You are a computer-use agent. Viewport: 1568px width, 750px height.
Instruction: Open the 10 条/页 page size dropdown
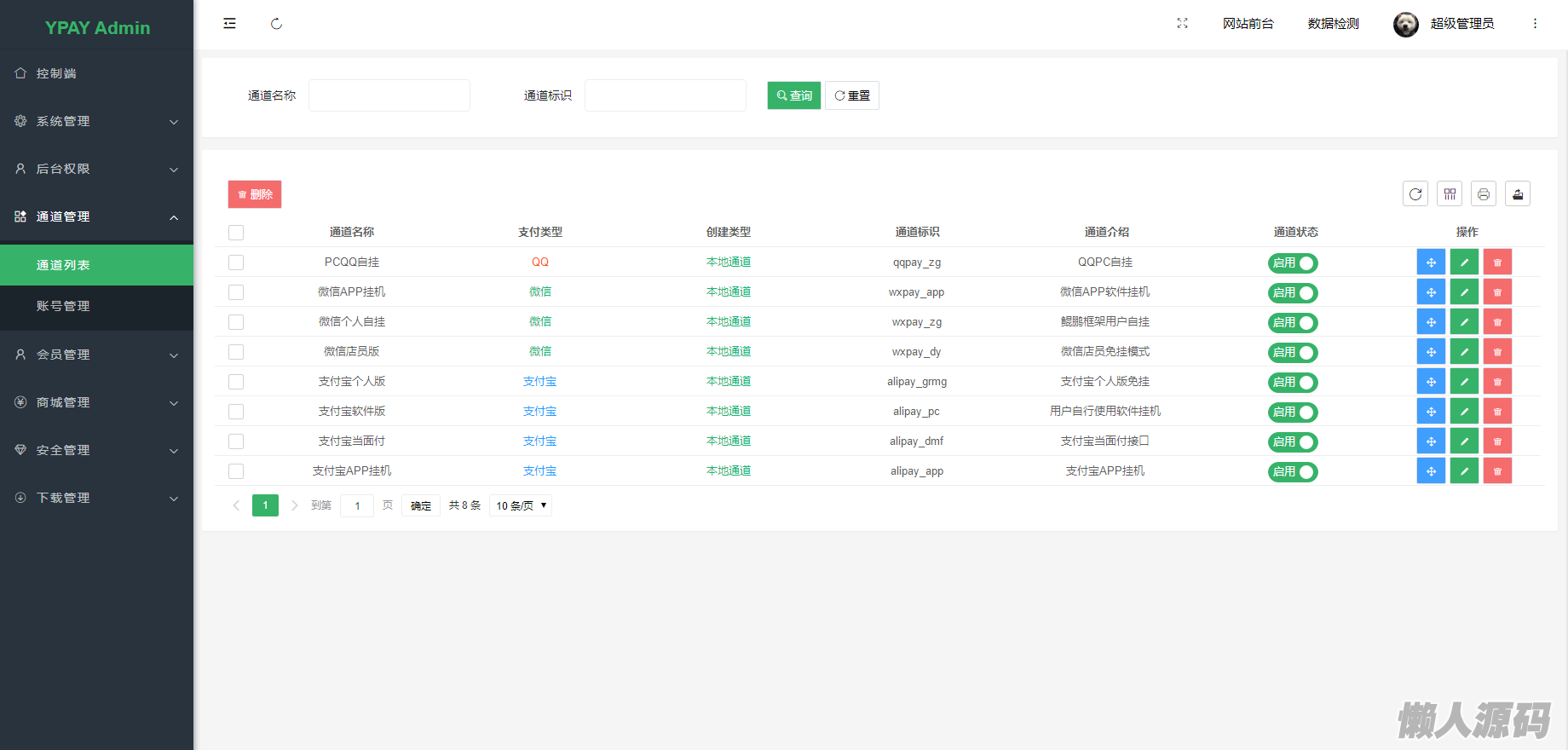tap(521, 505)
